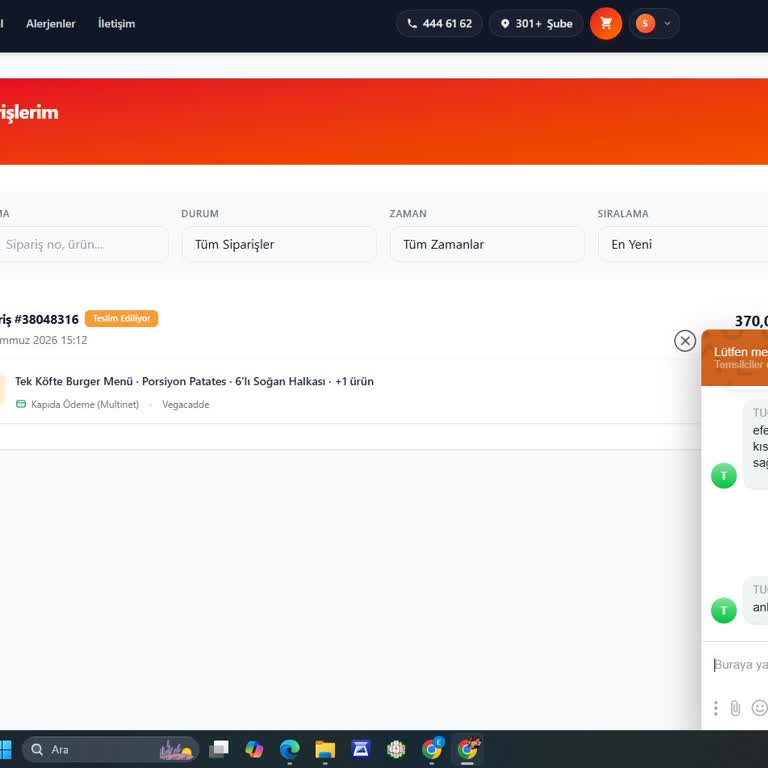Open the Zaman Tüm Zamanlar dropdown
This screenshot has height=768, width=768.
487,244
